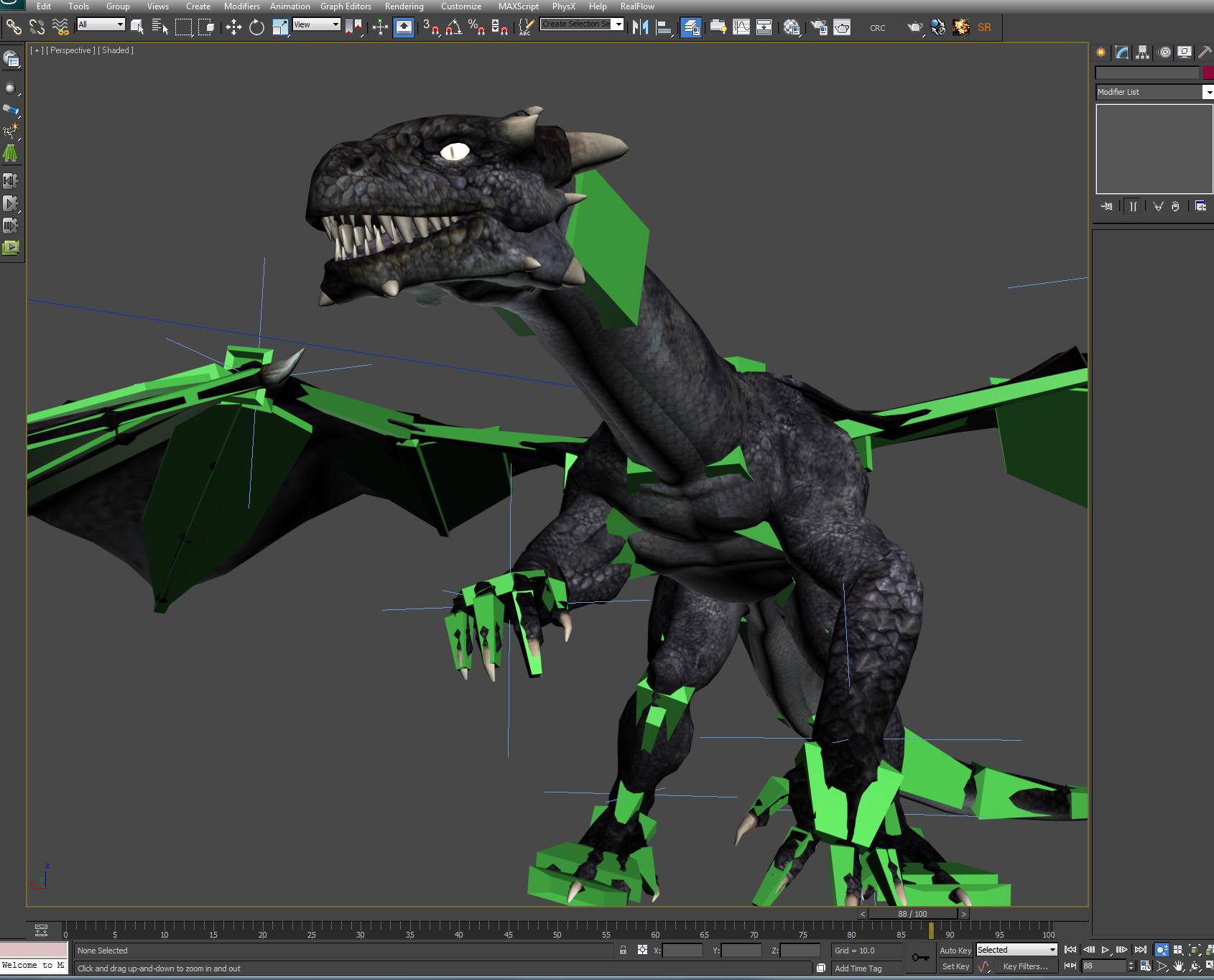The height and width of the screenshot is (980, 1214).
Task: Toggle the selection lock padlock
Action: click(623, 950)
